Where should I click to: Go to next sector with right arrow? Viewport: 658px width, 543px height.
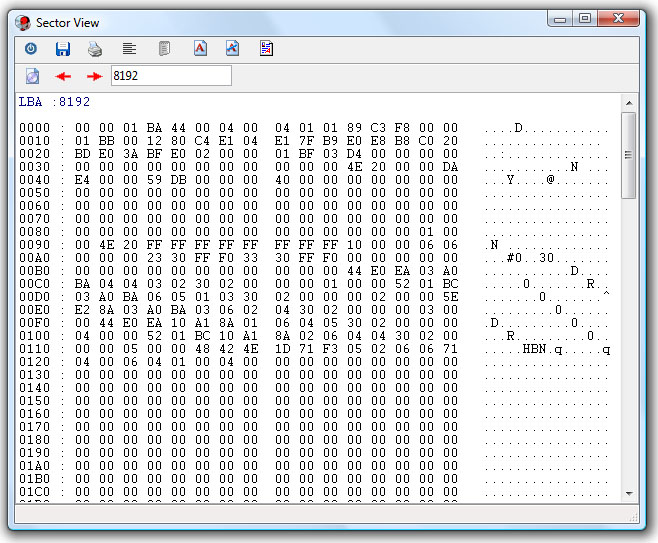point(94,76)
